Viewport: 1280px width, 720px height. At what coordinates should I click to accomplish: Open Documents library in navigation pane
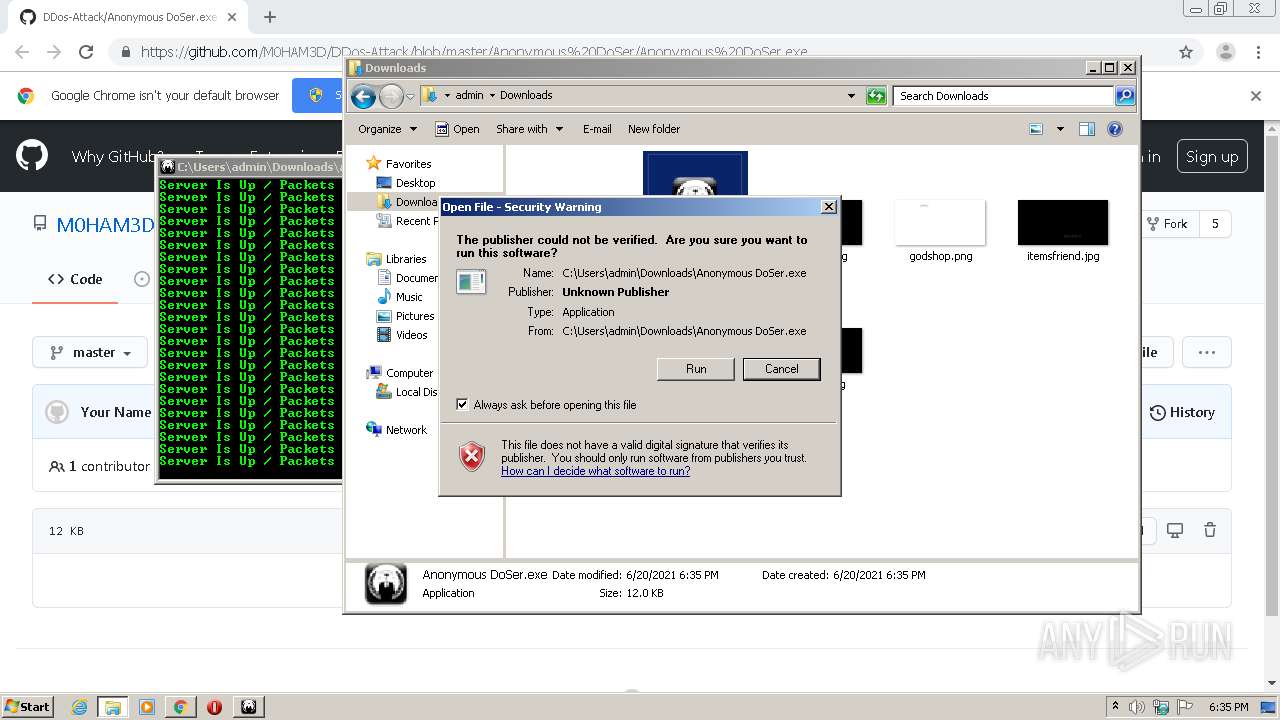tap(407, 278)
